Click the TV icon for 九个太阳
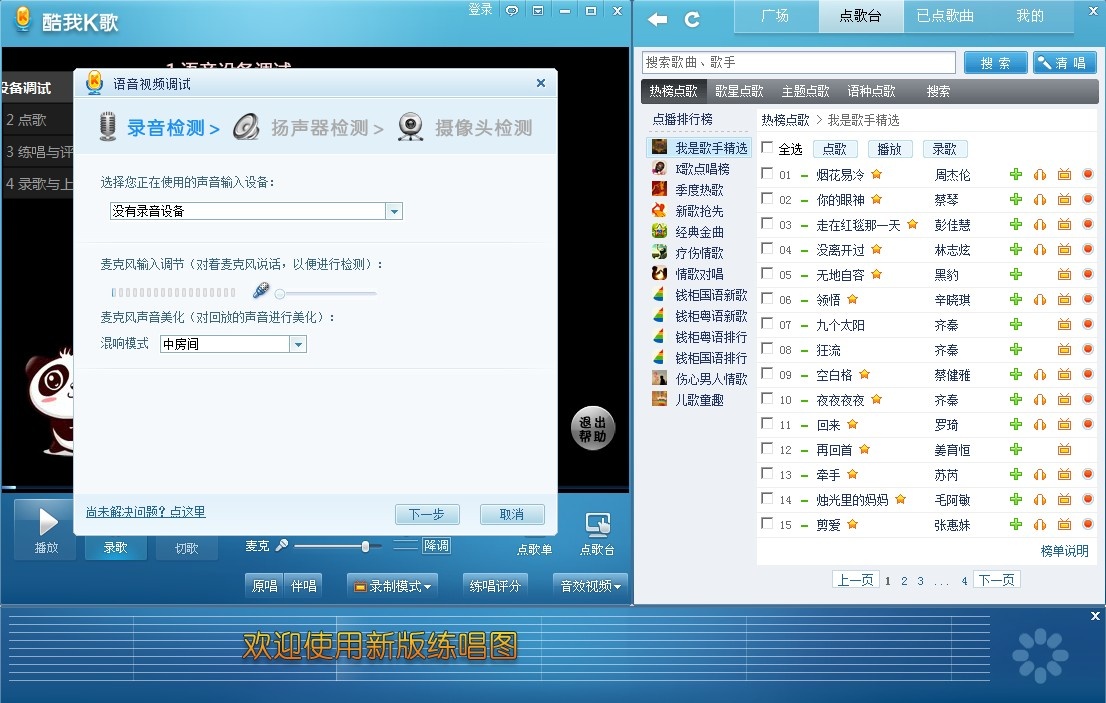This screenshot has width=1106, height=703. coord(1064,324)
